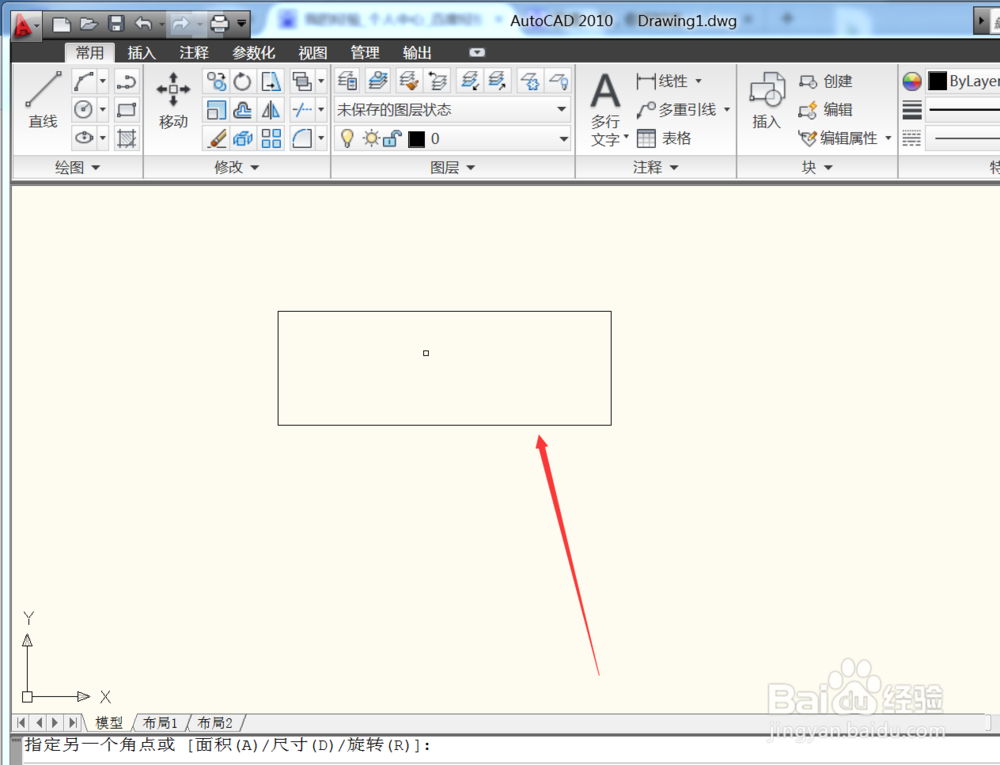Expand the Ellipse tool dropdown arrow
1000x765 pixels.
click(x=103, y=138)
